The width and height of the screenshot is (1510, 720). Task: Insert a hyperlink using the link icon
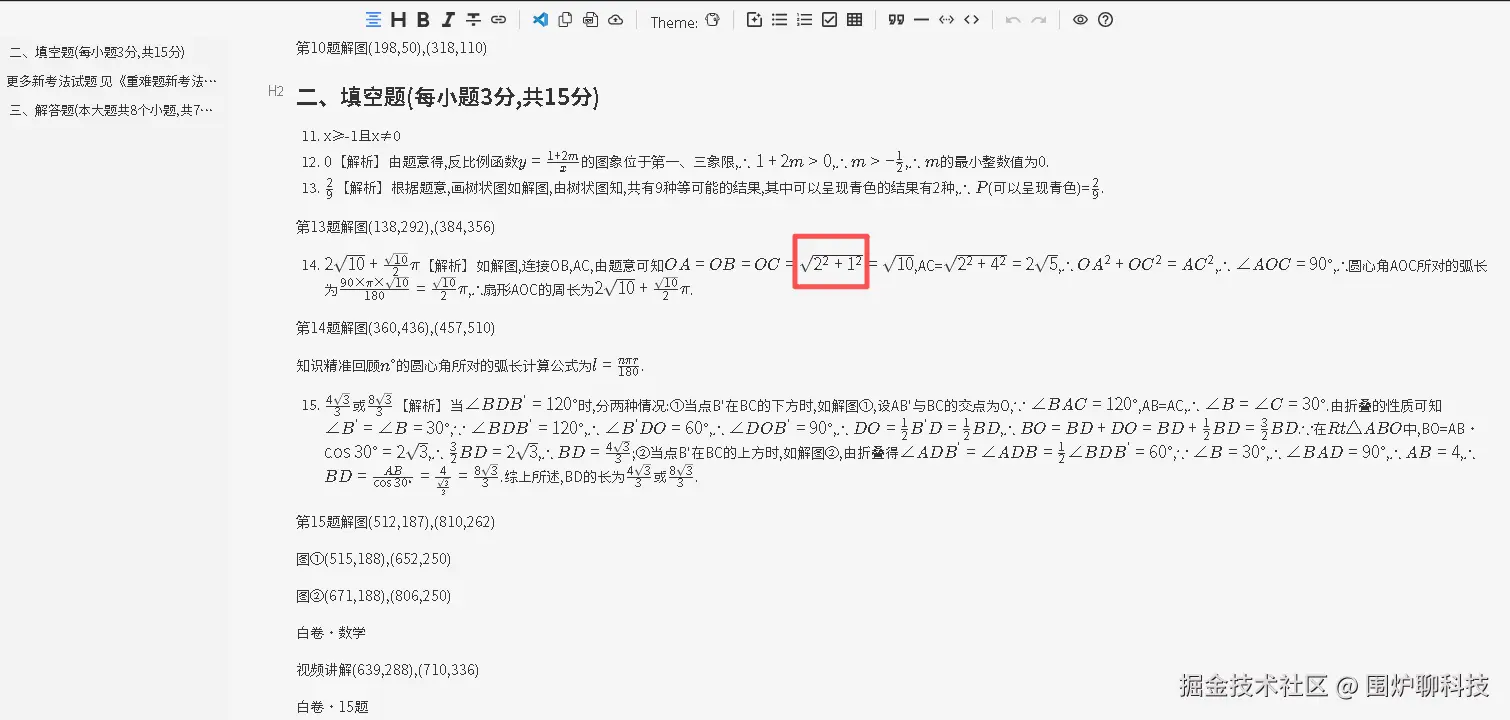click(498, 19)
